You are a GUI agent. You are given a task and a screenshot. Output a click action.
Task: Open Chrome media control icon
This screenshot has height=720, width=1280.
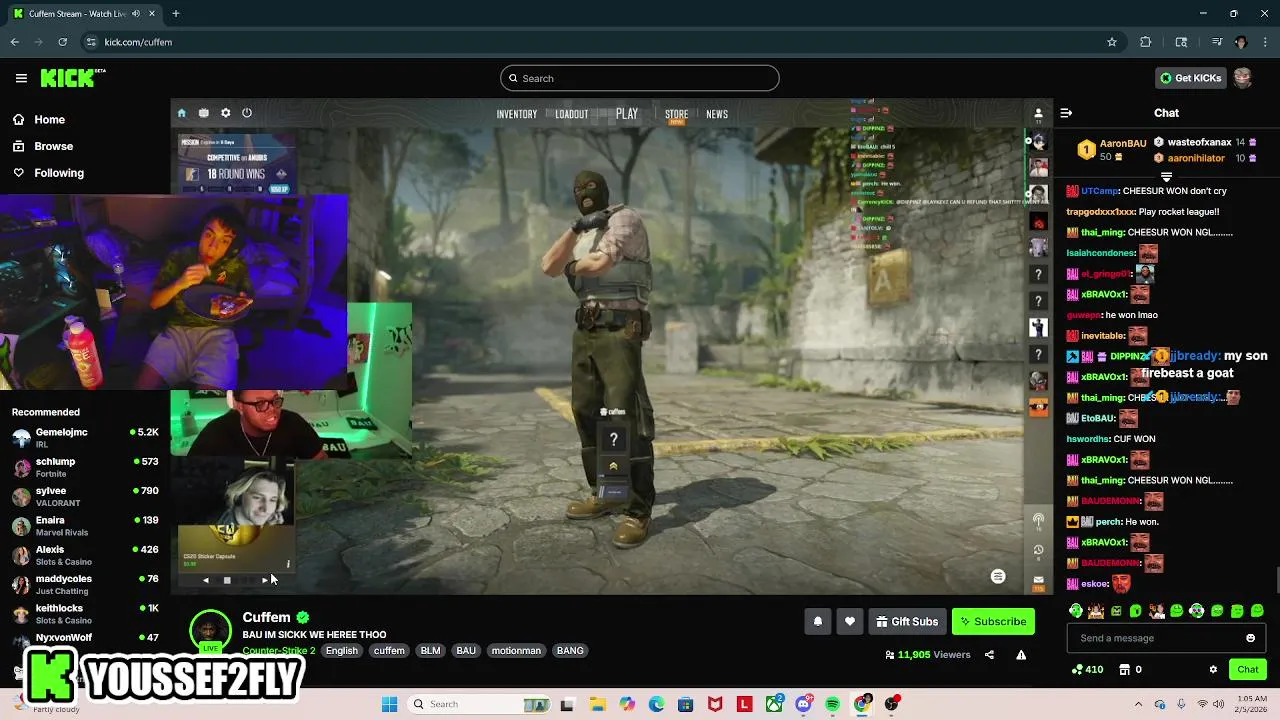point(1217,42)
